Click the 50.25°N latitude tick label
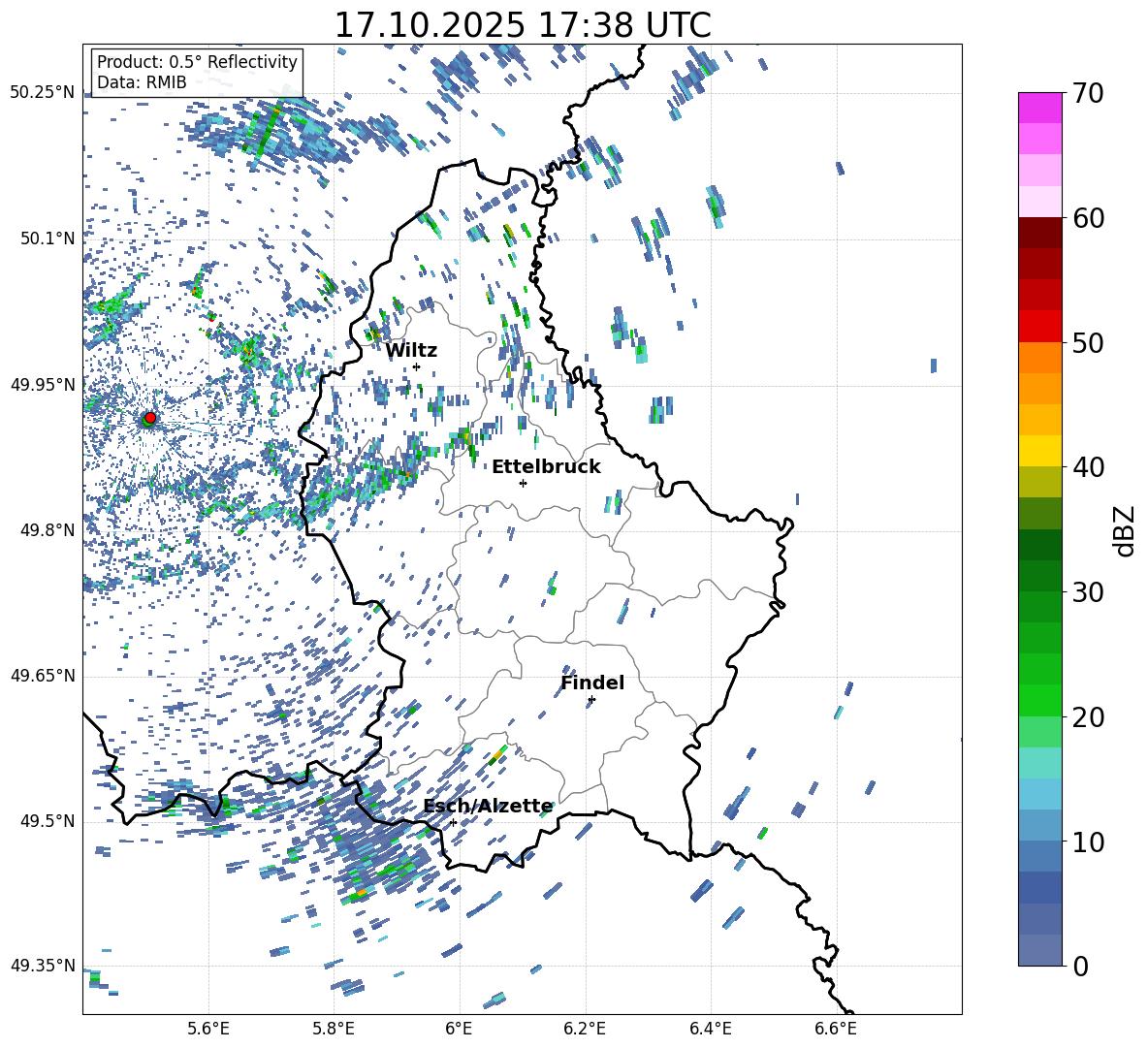This screenshot has height=1048, width=1148. tap(42, 92)
